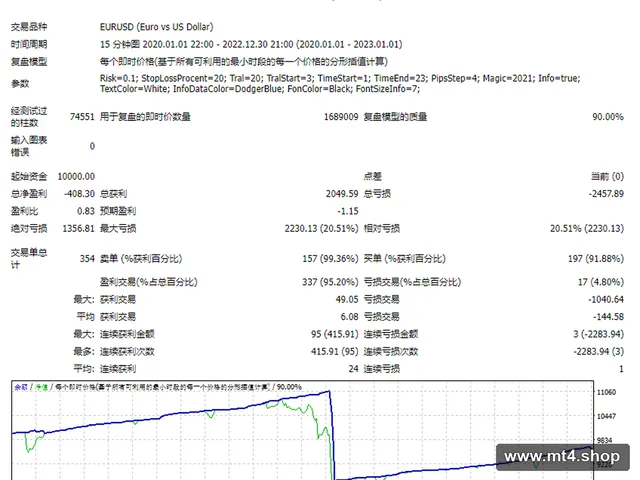Click the chart axis label '10447'
Viewport: 640px width, 480px height.
606,416
